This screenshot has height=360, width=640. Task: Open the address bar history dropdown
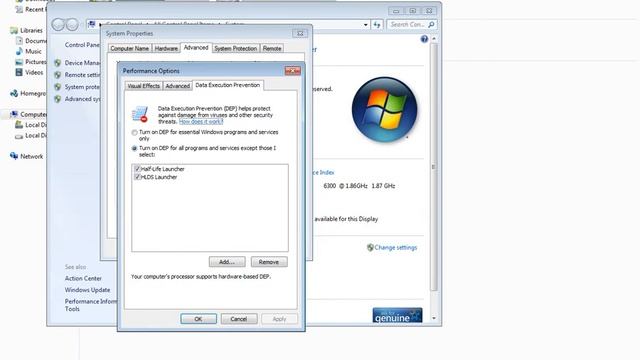pos(365,25)
